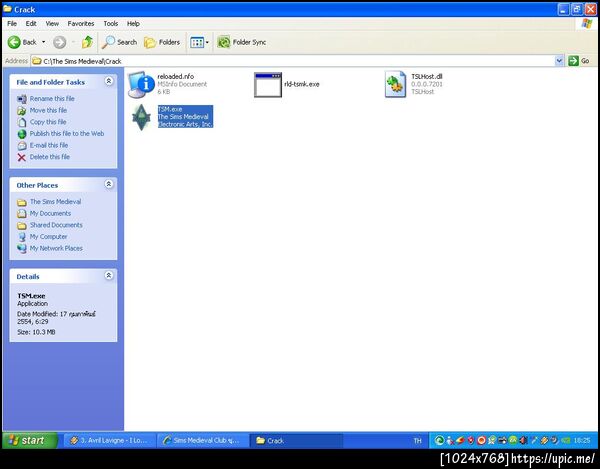Collapse the Details panel
Viewport: 600px width, 469px height.
point(109,275)
